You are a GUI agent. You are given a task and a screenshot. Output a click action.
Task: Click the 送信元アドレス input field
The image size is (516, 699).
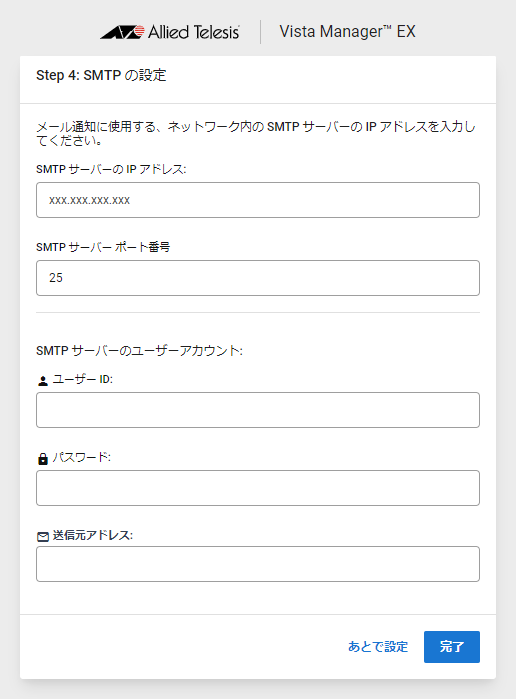pos(258,564)
